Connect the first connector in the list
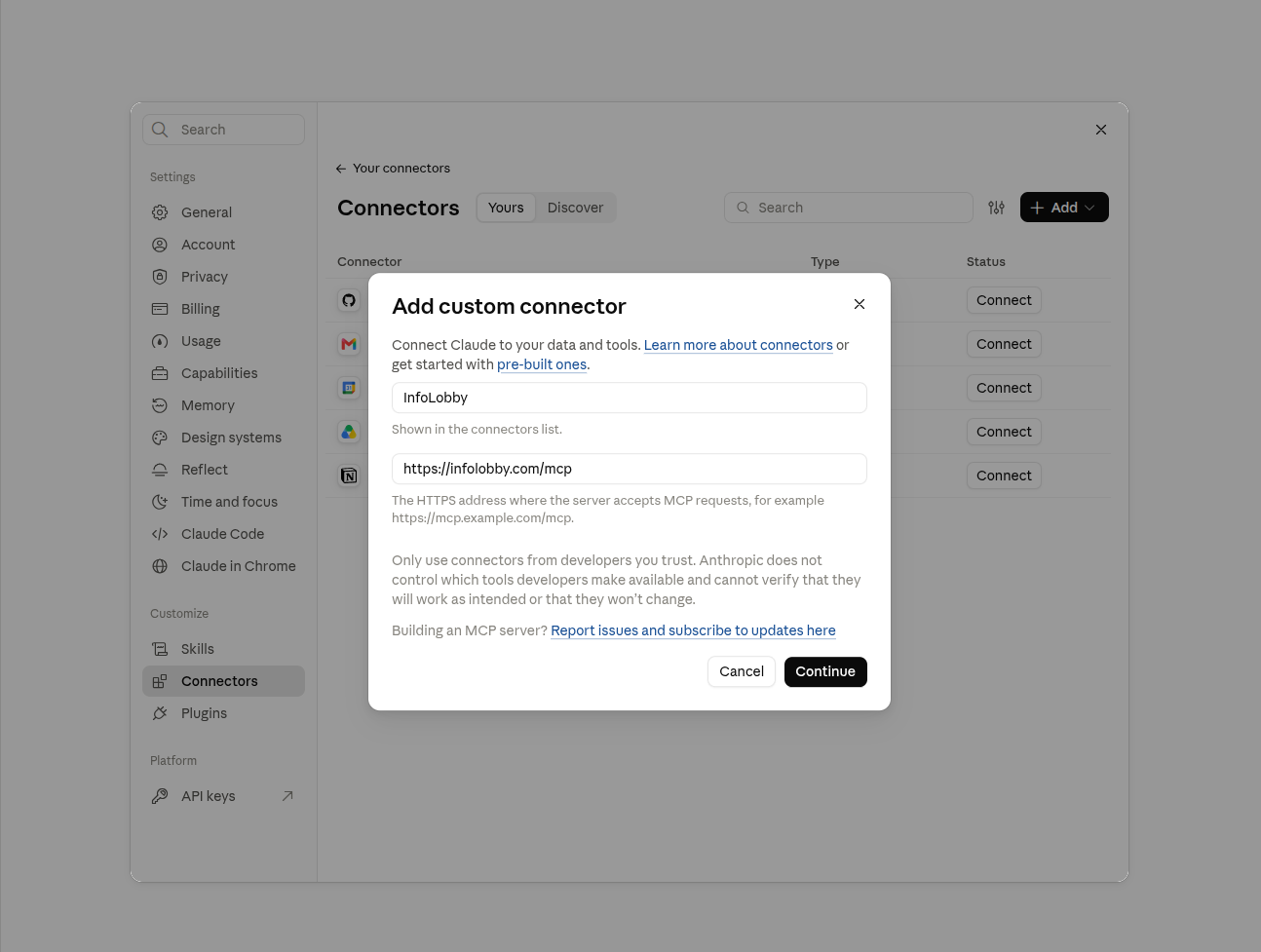Viewport: 1261px width, 952px height. click(1004, 300)
